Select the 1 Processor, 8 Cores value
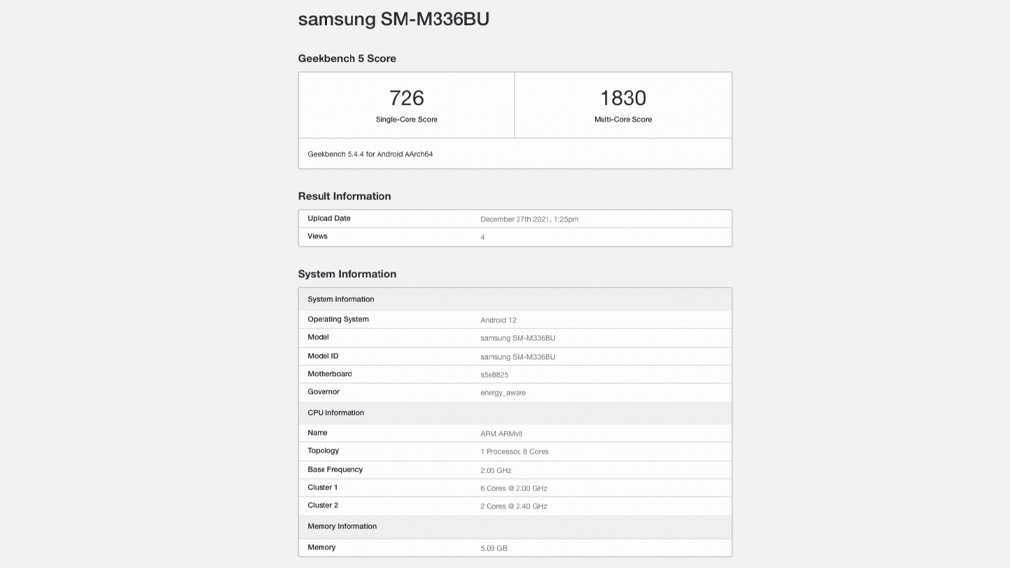The width and height of the screenshot is (1010, 568). pos(514,451)
